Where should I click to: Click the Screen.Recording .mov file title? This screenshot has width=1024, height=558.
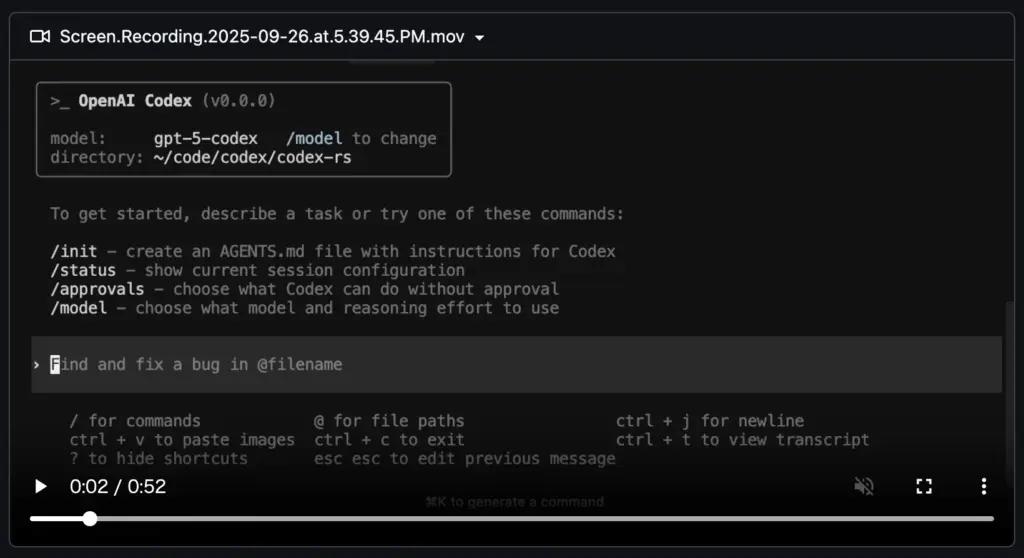pos(264,37)
